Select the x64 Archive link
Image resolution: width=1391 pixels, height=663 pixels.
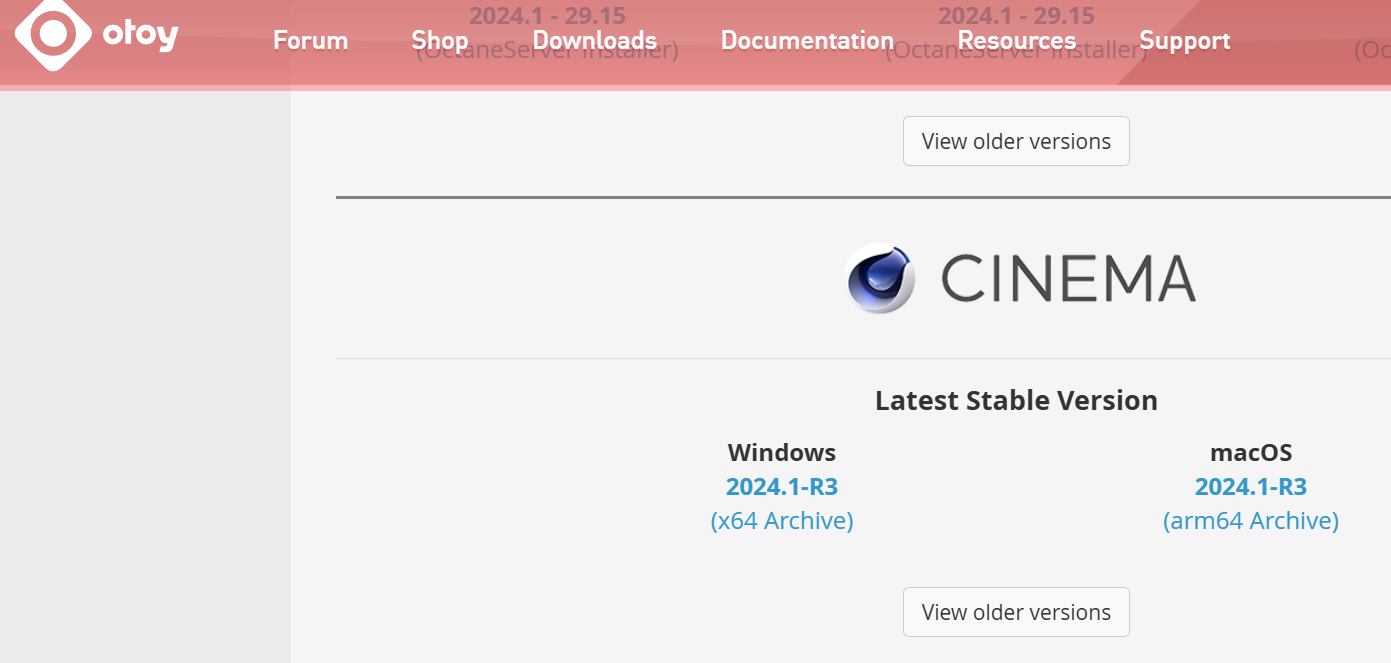point(782,521)
